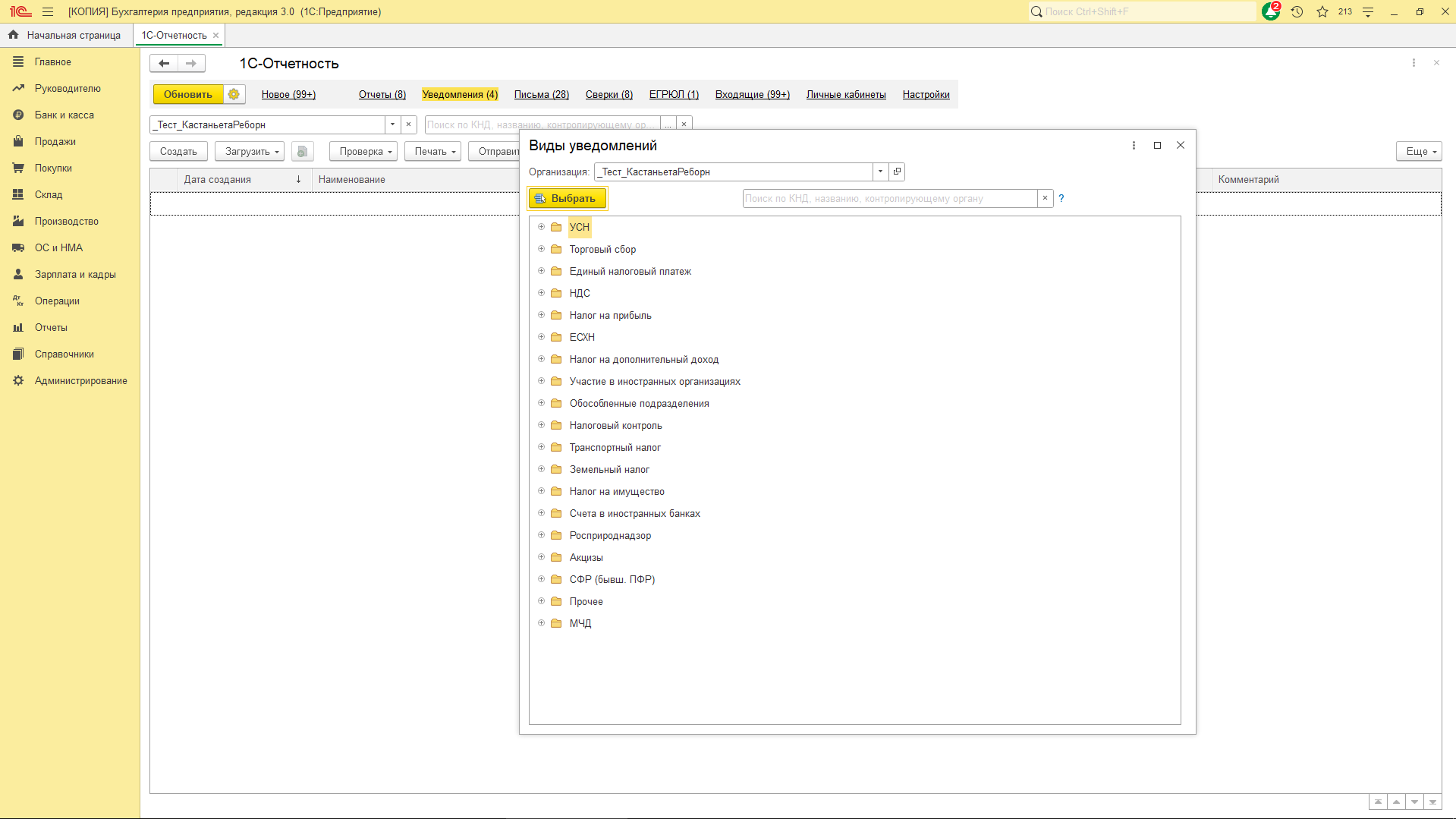Open Настройки link

[x=926, y=94]
